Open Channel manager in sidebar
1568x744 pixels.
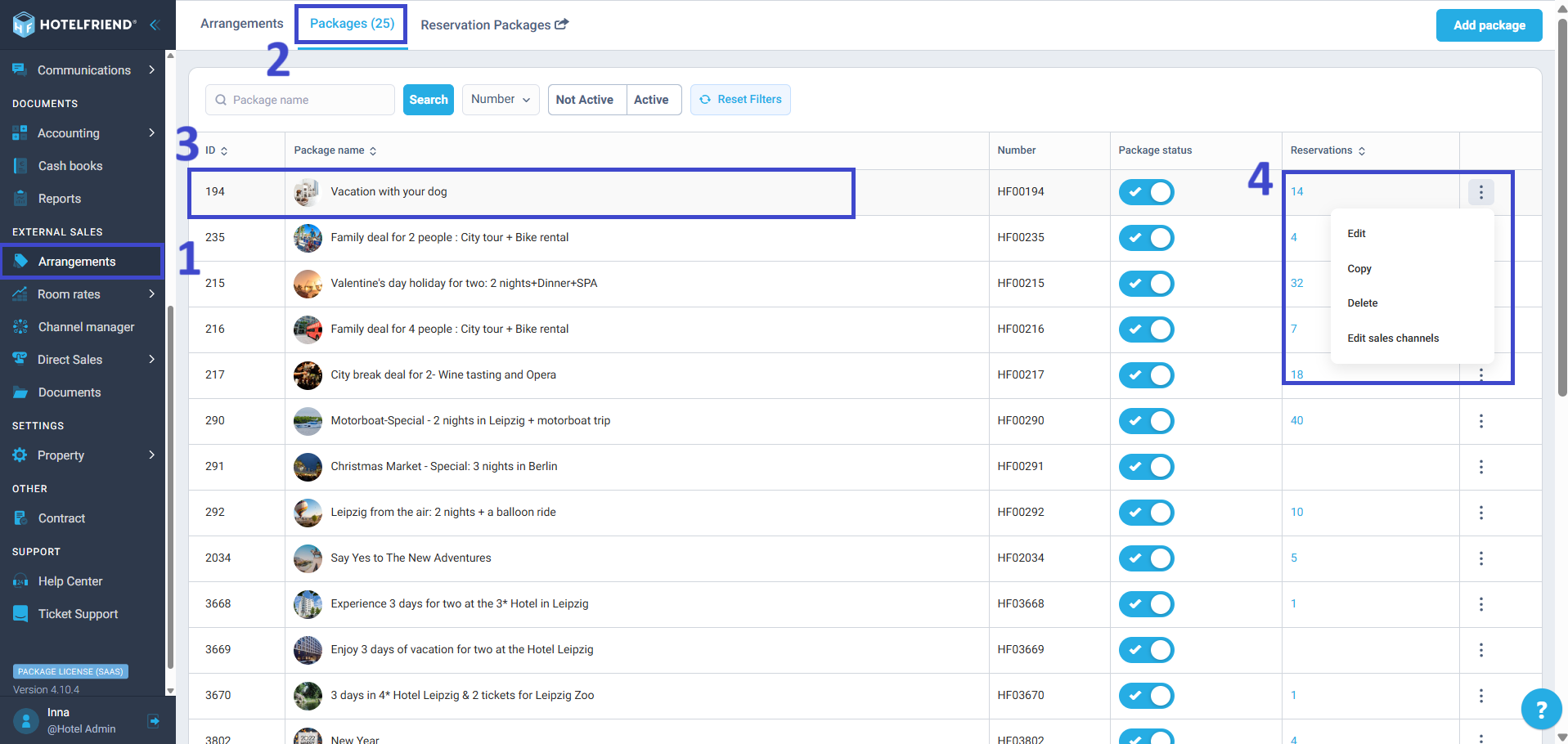point(86,327)
